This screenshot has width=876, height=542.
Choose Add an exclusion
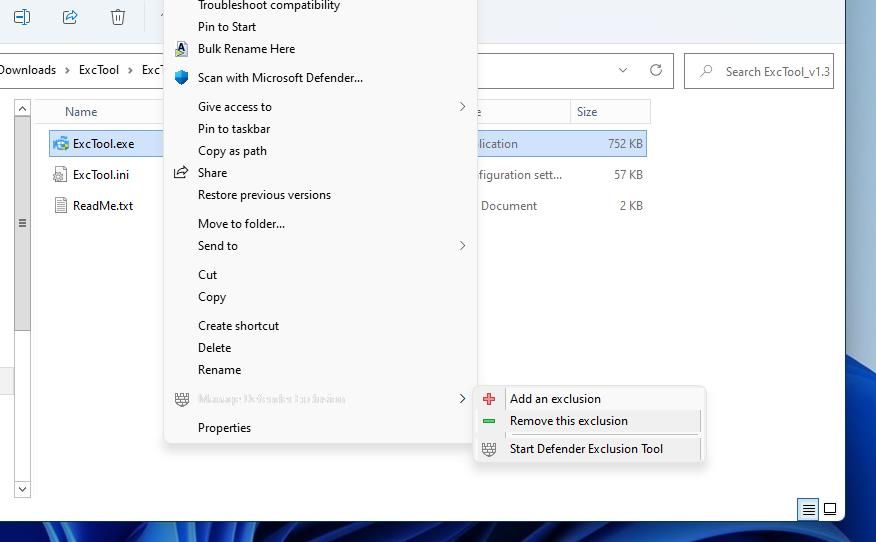[x=555, y=399]
